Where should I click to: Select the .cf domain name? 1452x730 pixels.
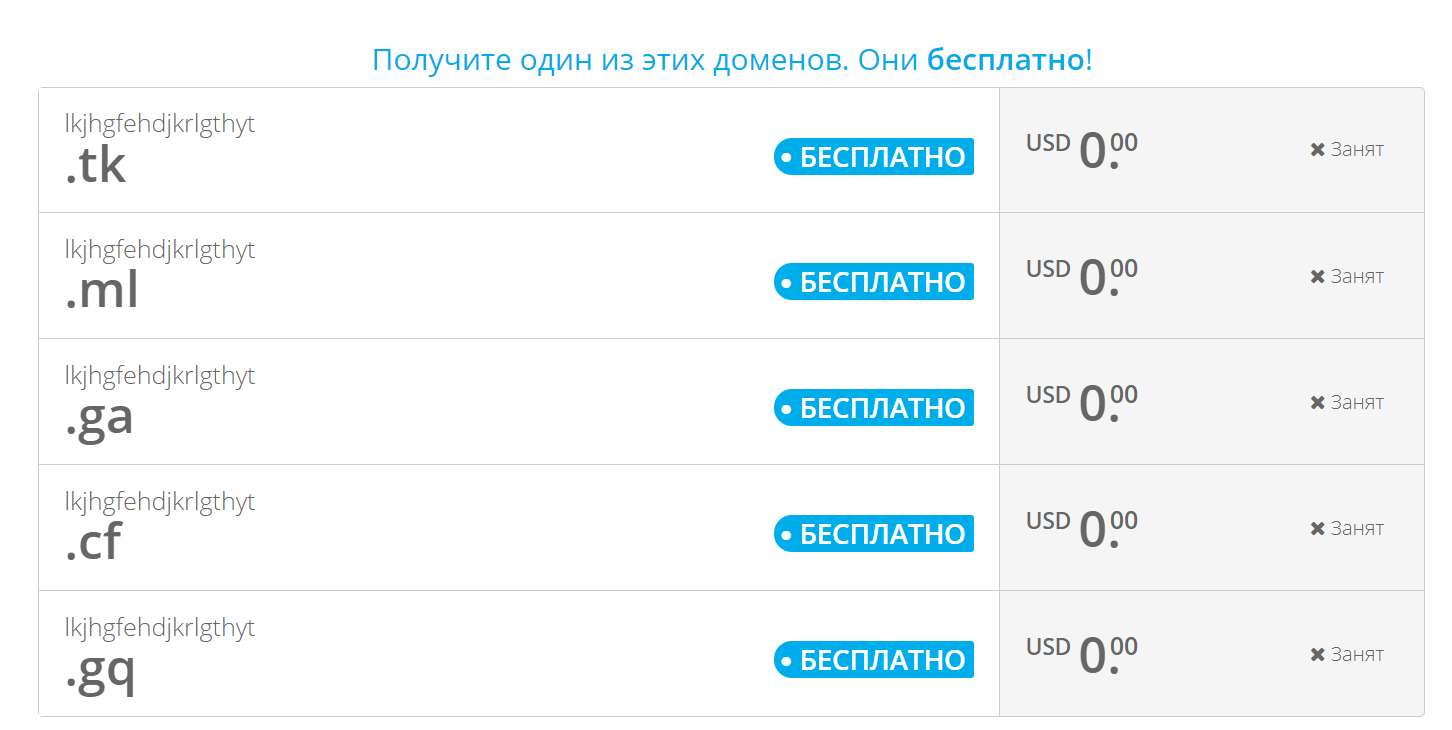click(94, 543)
